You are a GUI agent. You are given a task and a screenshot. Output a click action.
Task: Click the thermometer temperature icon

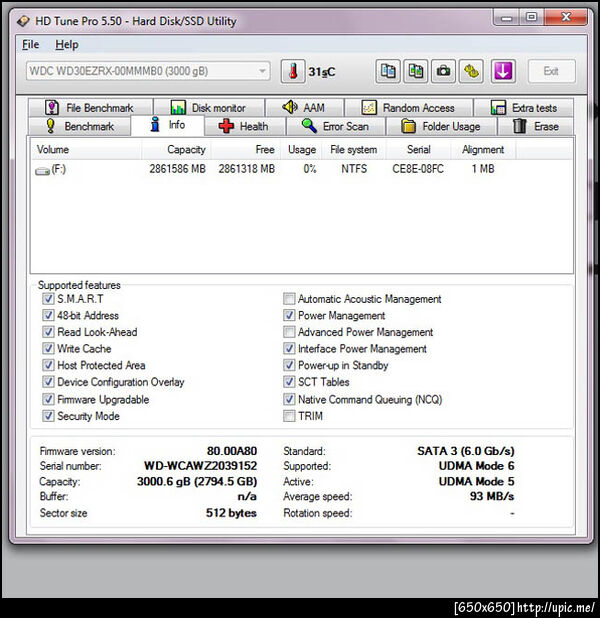pyautogui.click(x=293, y=72)
